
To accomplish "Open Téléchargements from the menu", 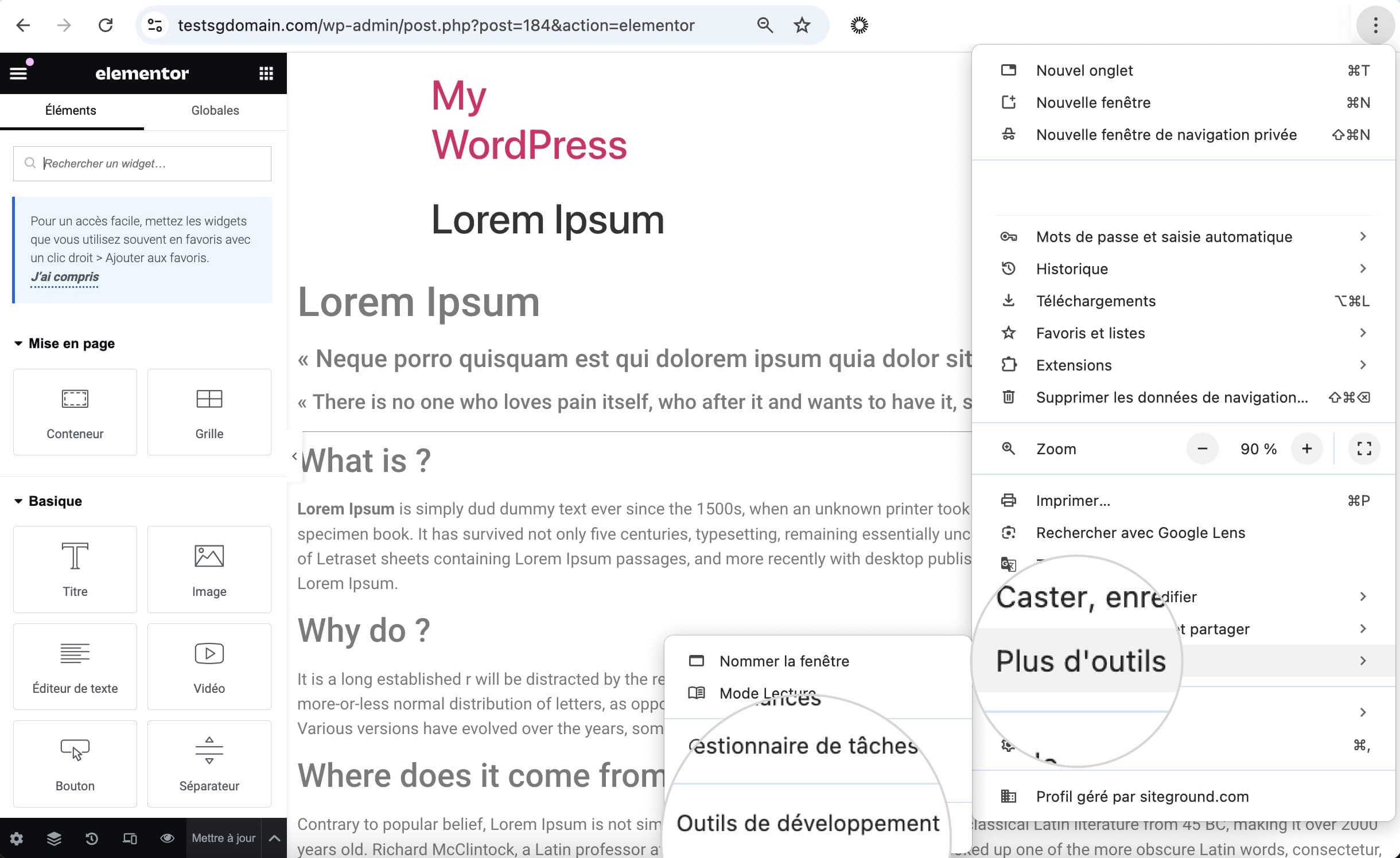I will (x=1184, y=301).
